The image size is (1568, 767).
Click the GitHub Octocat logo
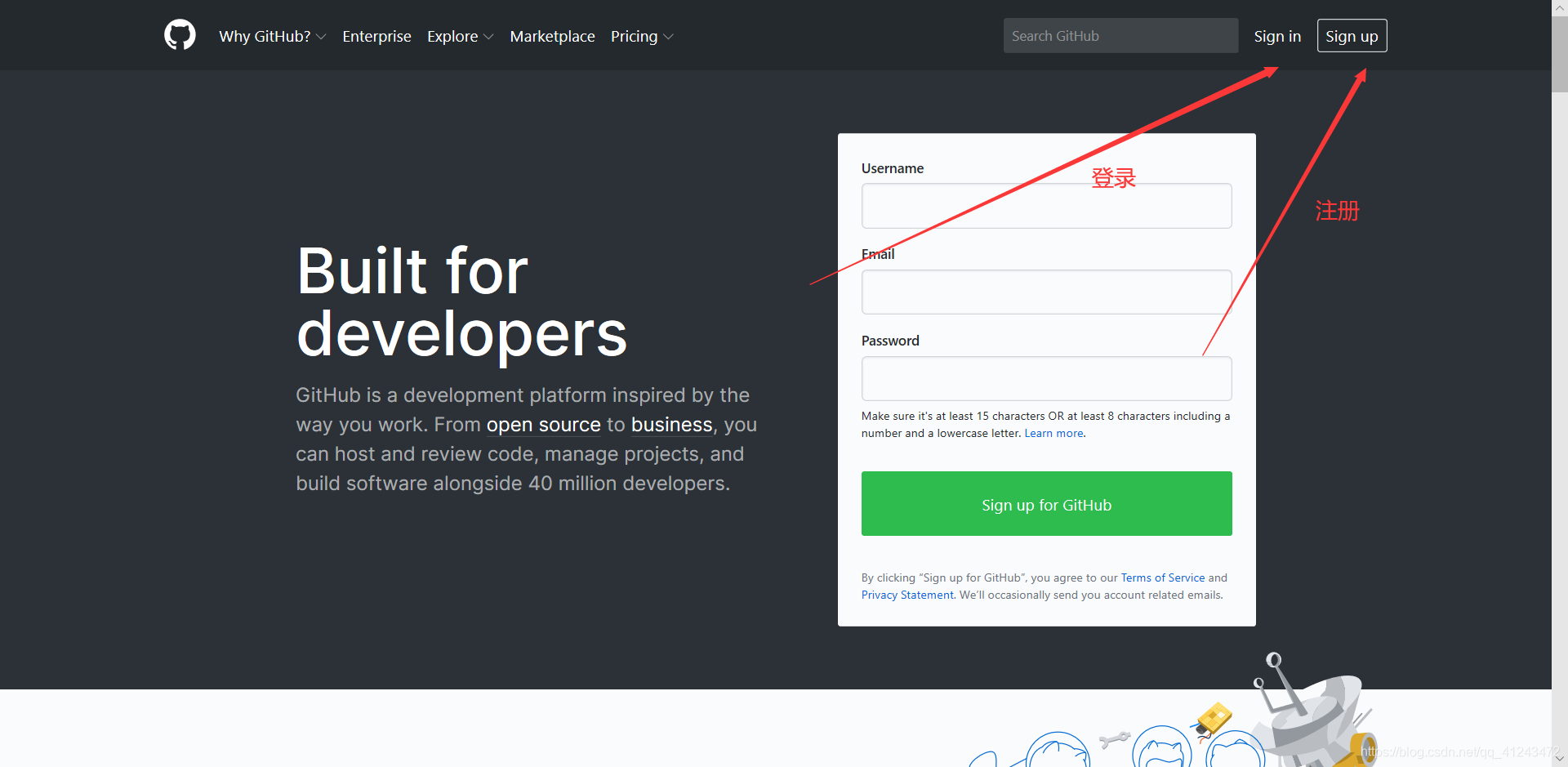pos(180,35)
